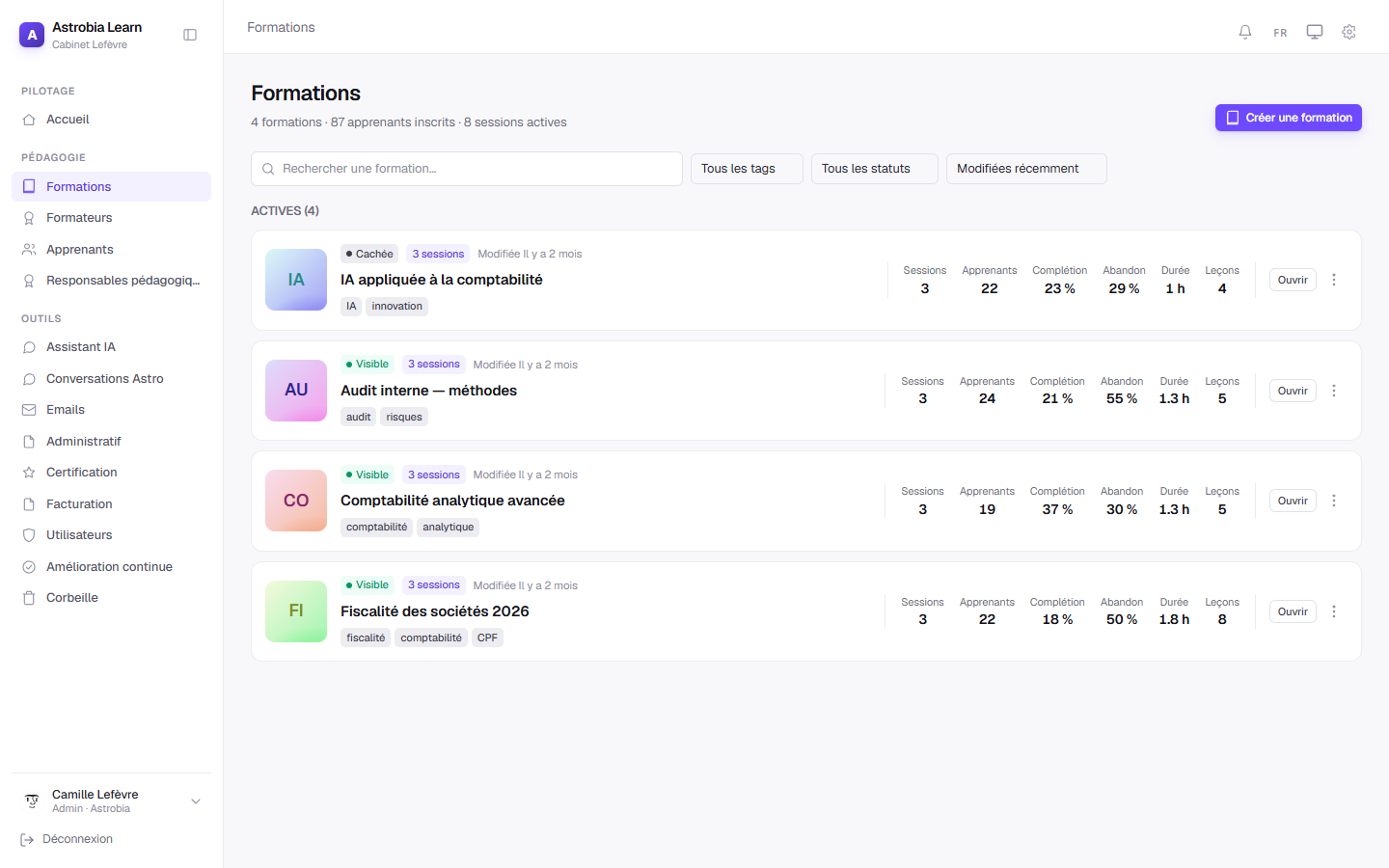Open the Modifiées récemment sort dropdown
The height and width of the screenshot is (868, 1389).
click(1026, 169)
